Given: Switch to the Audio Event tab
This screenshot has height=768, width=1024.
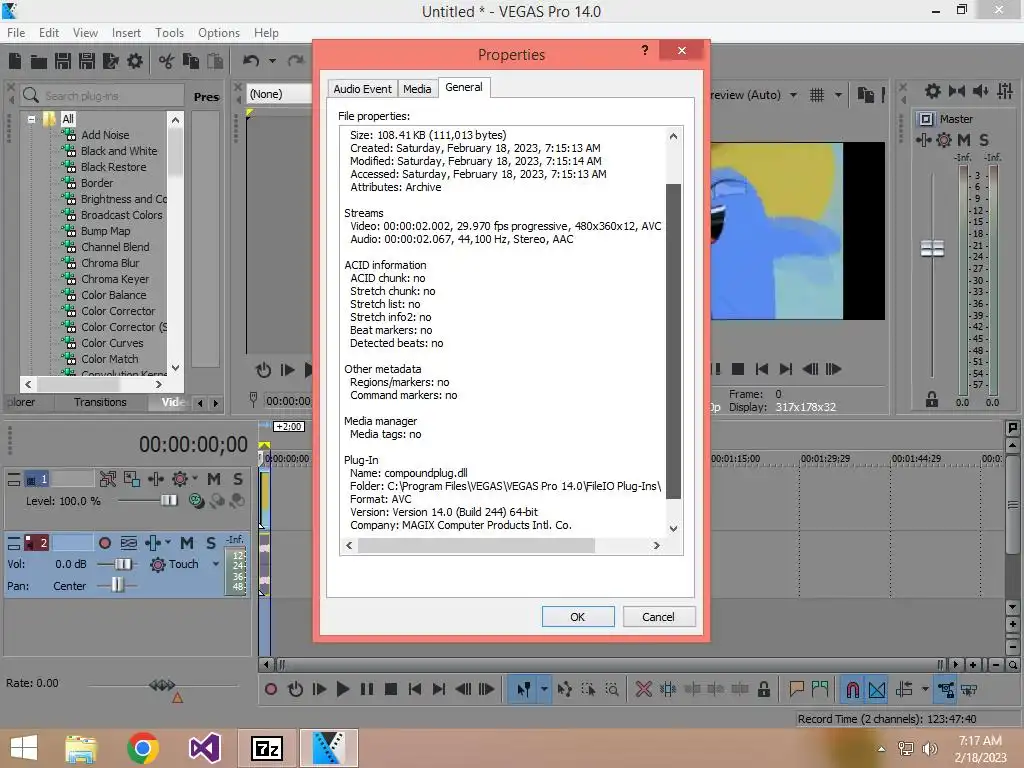Looking at the screenshot, I should click(x=362, y=89).
